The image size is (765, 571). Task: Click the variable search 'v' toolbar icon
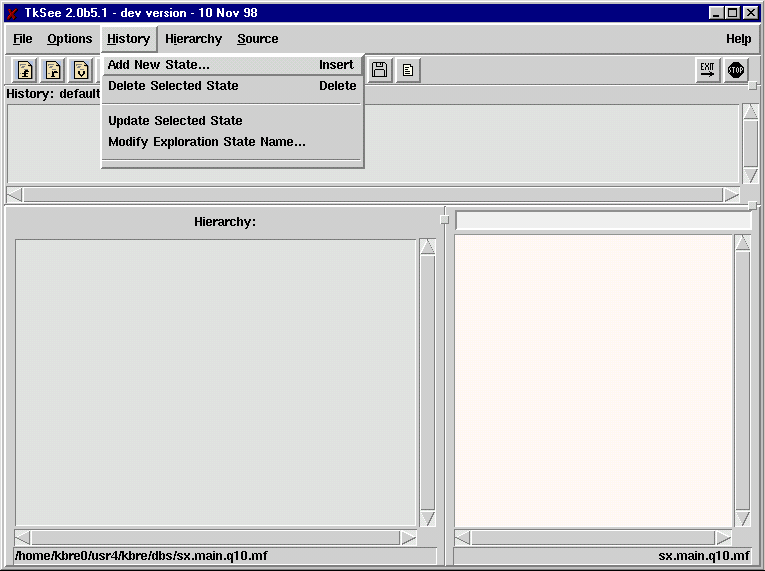coord(81,70)
